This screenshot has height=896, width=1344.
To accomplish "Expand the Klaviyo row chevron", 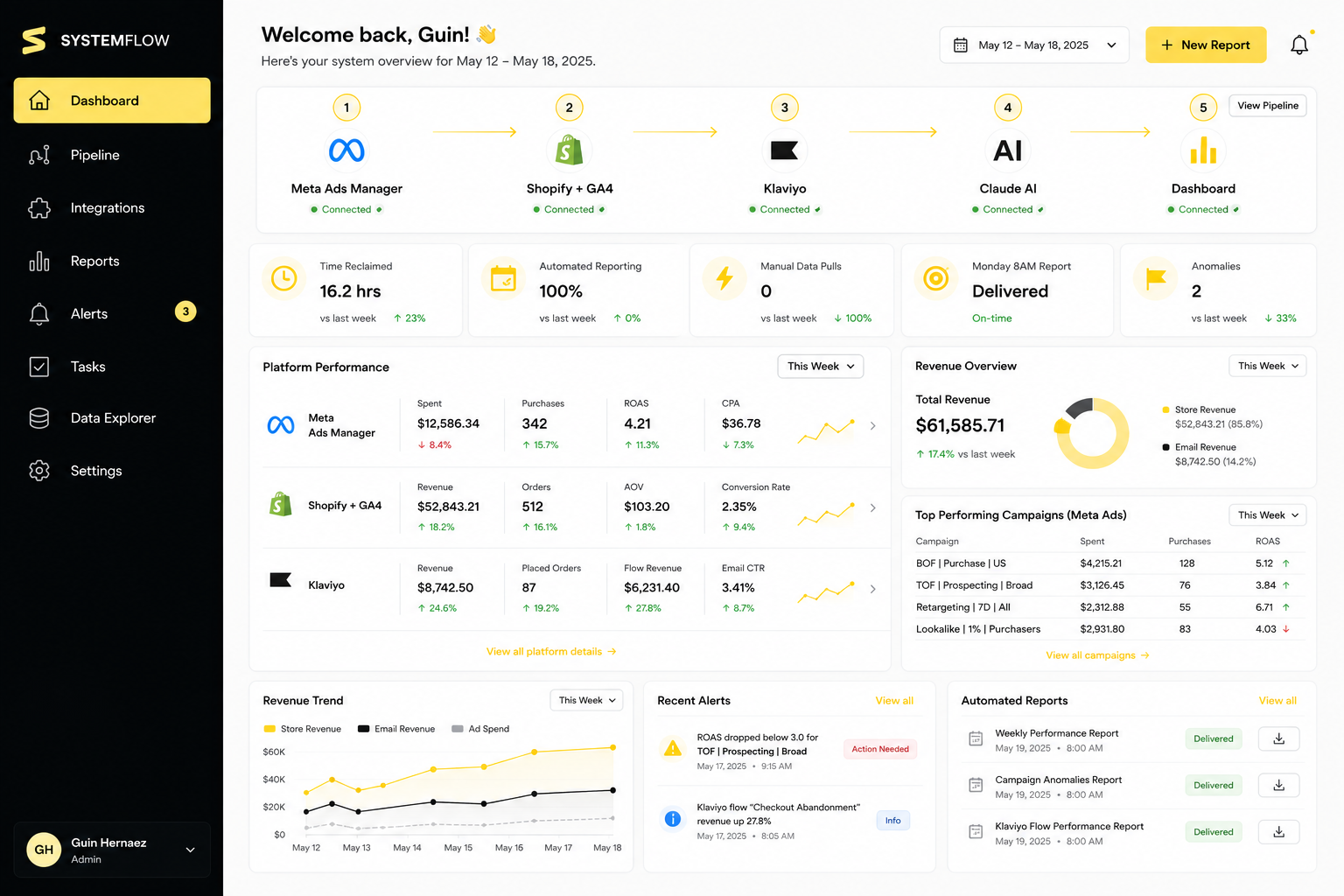I will [x=872, y=589].
